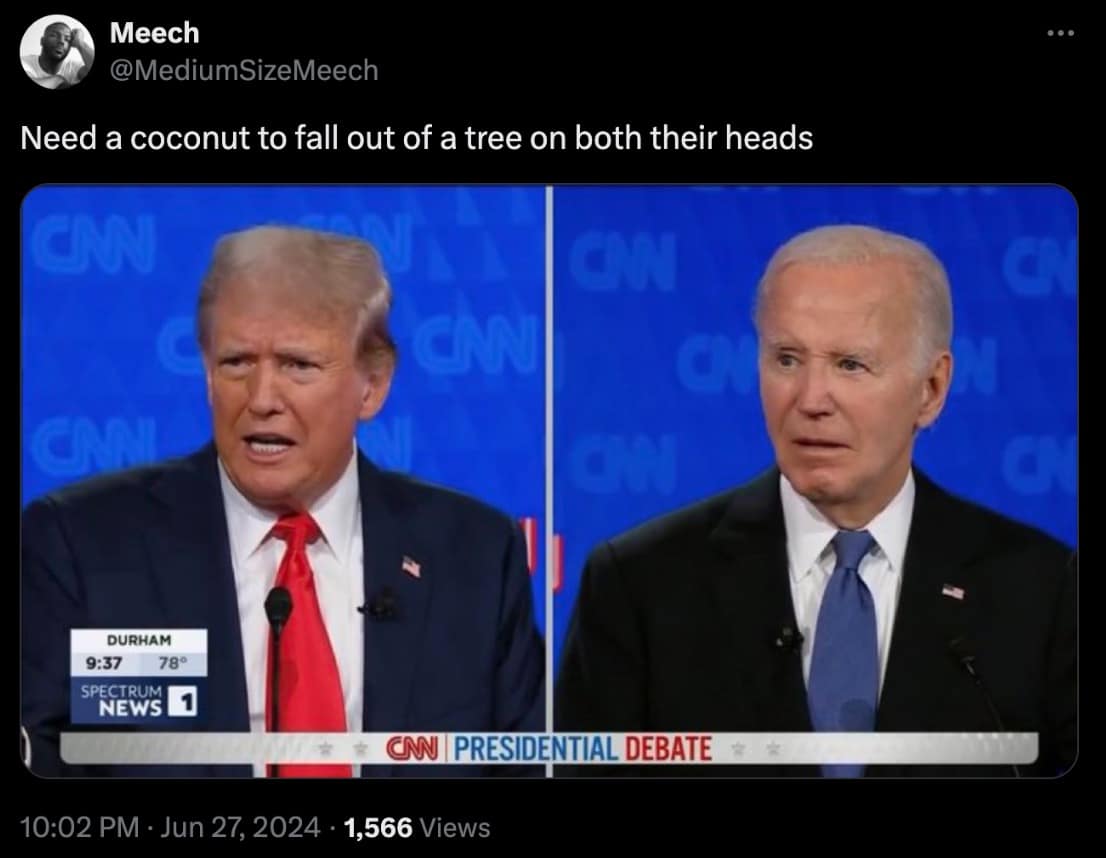Open Meech's profile avatar

[56, 51]
